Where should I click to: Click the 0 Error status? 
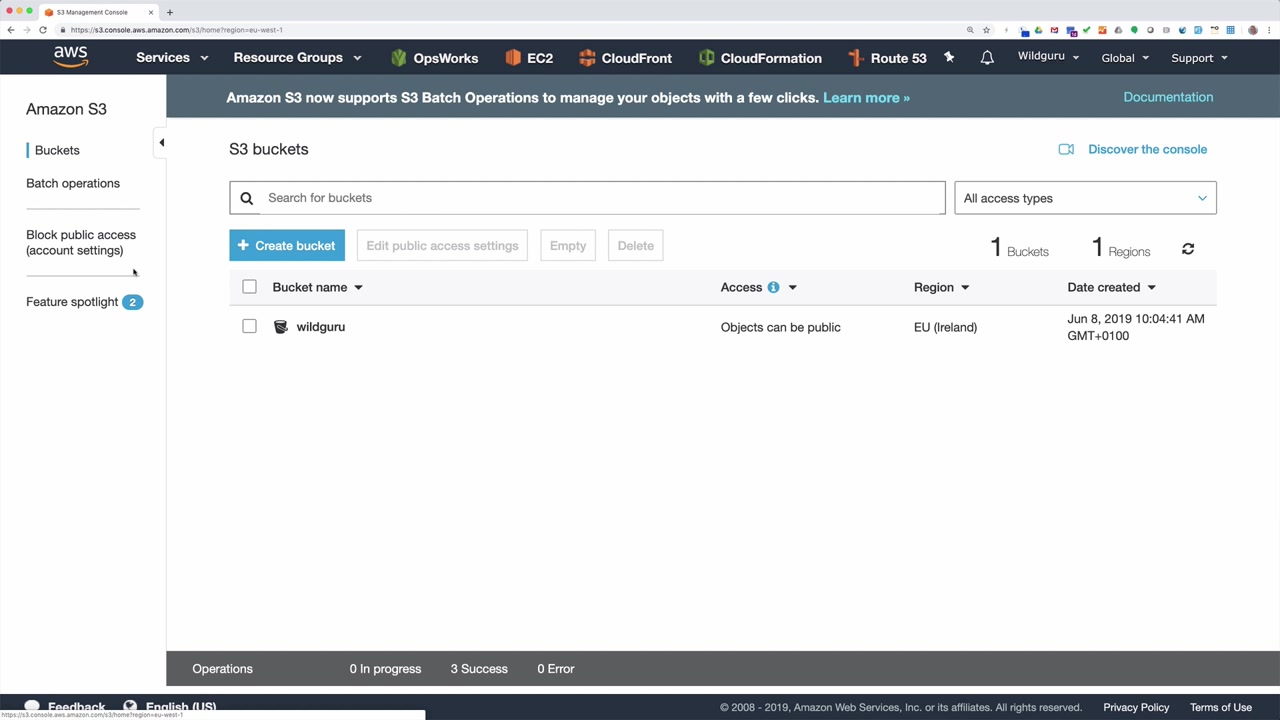556,669
